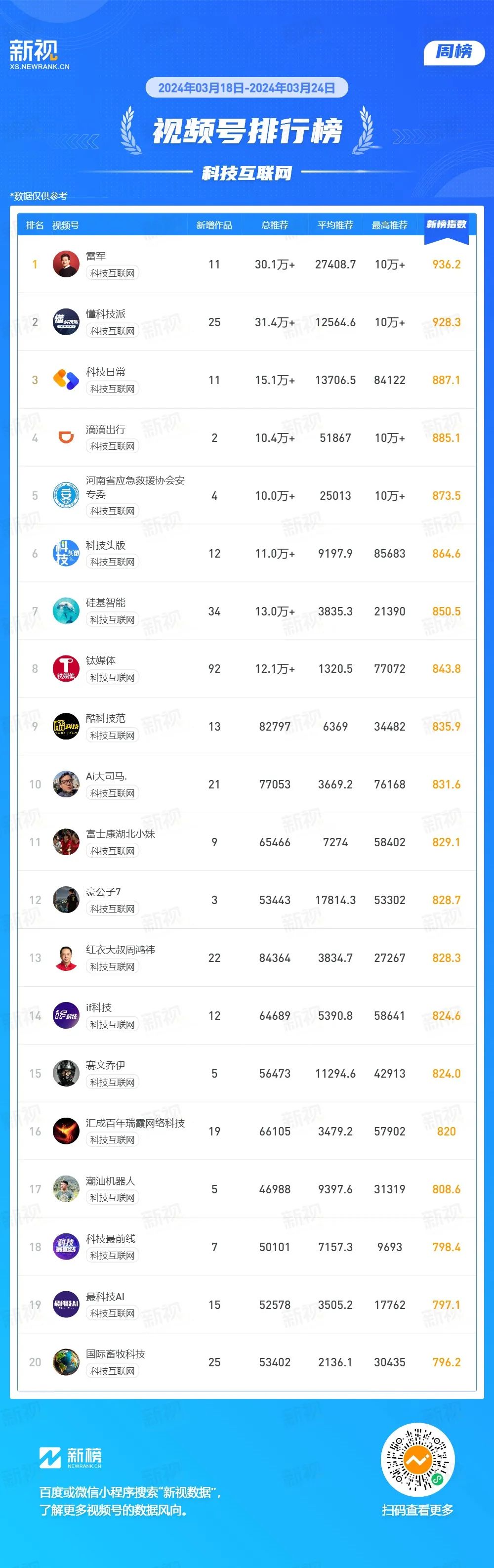
Task: Click the 总推荐 column header
Action: [275, 225]
